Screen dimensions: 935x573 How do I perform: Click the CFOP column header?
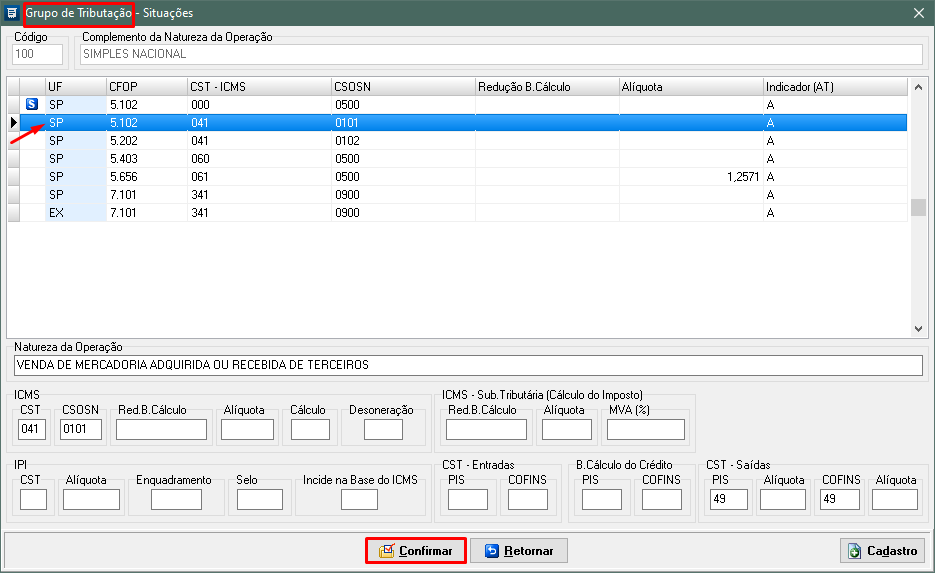point(146,87)
